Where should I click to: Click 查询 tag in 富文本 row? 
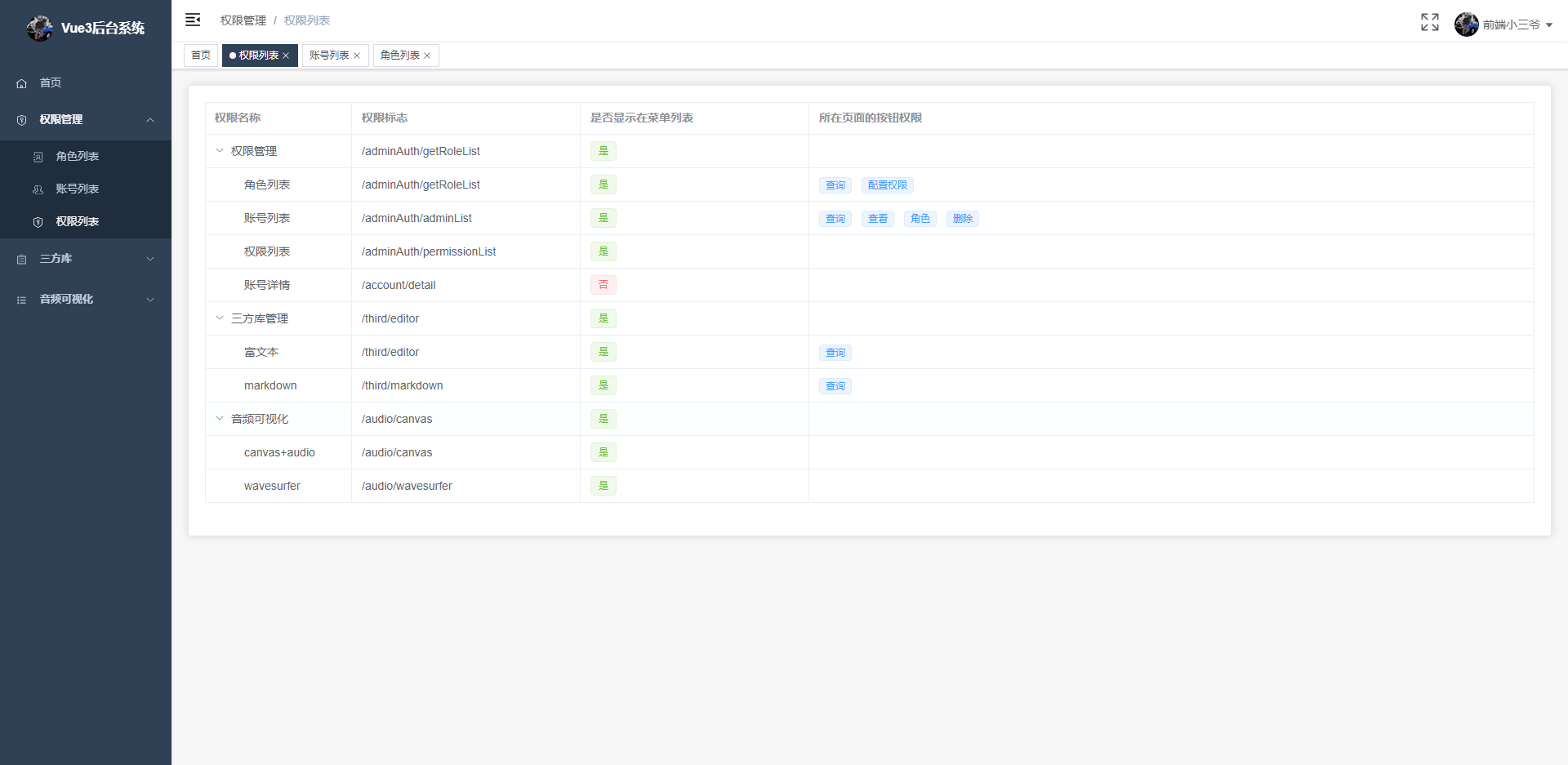click(x=835, y=353)
